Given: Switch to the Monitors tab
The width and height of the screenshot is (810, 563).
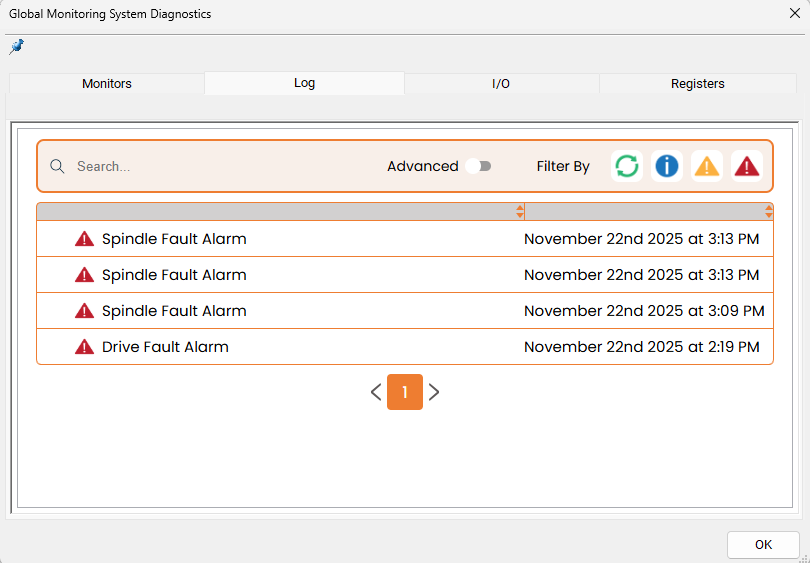Looking at the screenshot, I should click(x=107, y=84).
